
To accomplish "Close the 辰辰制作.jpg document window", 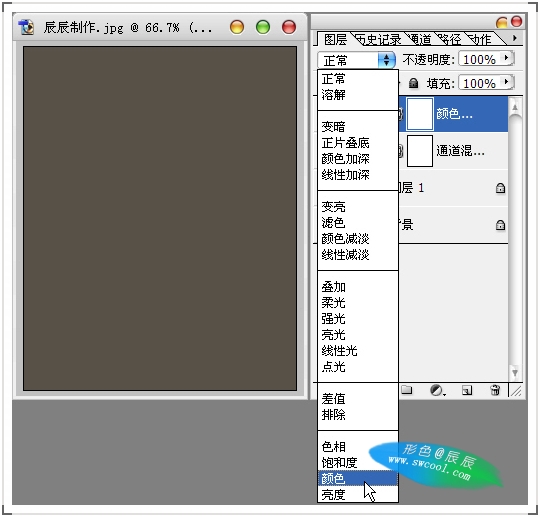I will pyautogui.click(x=289, y=27).
